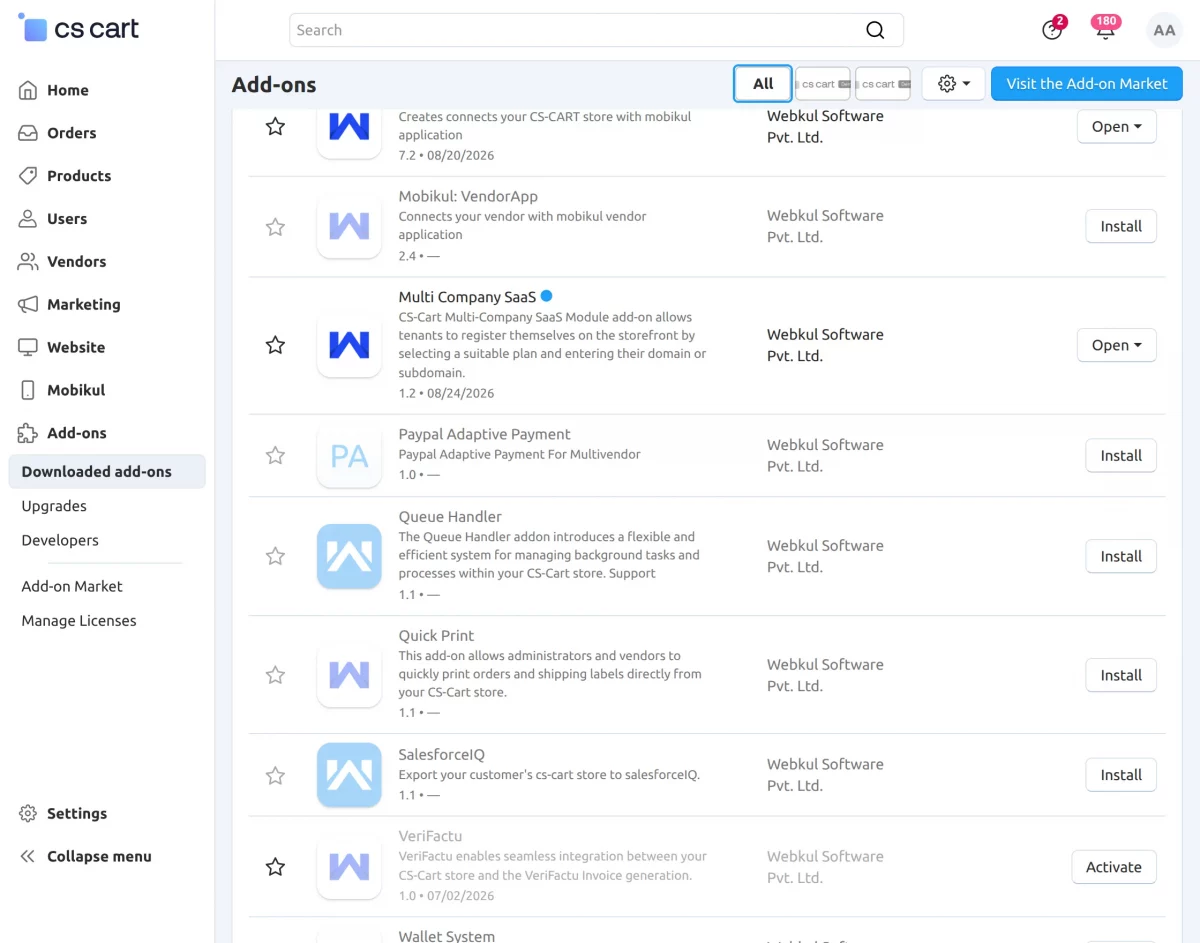
Task: Click the Website monitor icon
Action: point(28,348)
